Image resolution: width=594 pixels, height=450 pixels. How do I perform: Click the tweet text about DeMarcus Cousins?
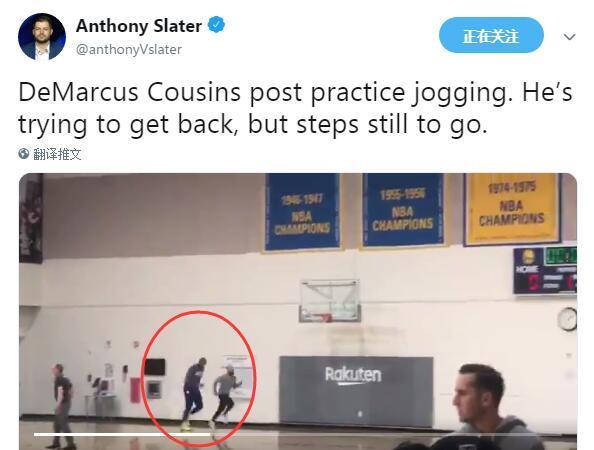[x=295, y=108]
